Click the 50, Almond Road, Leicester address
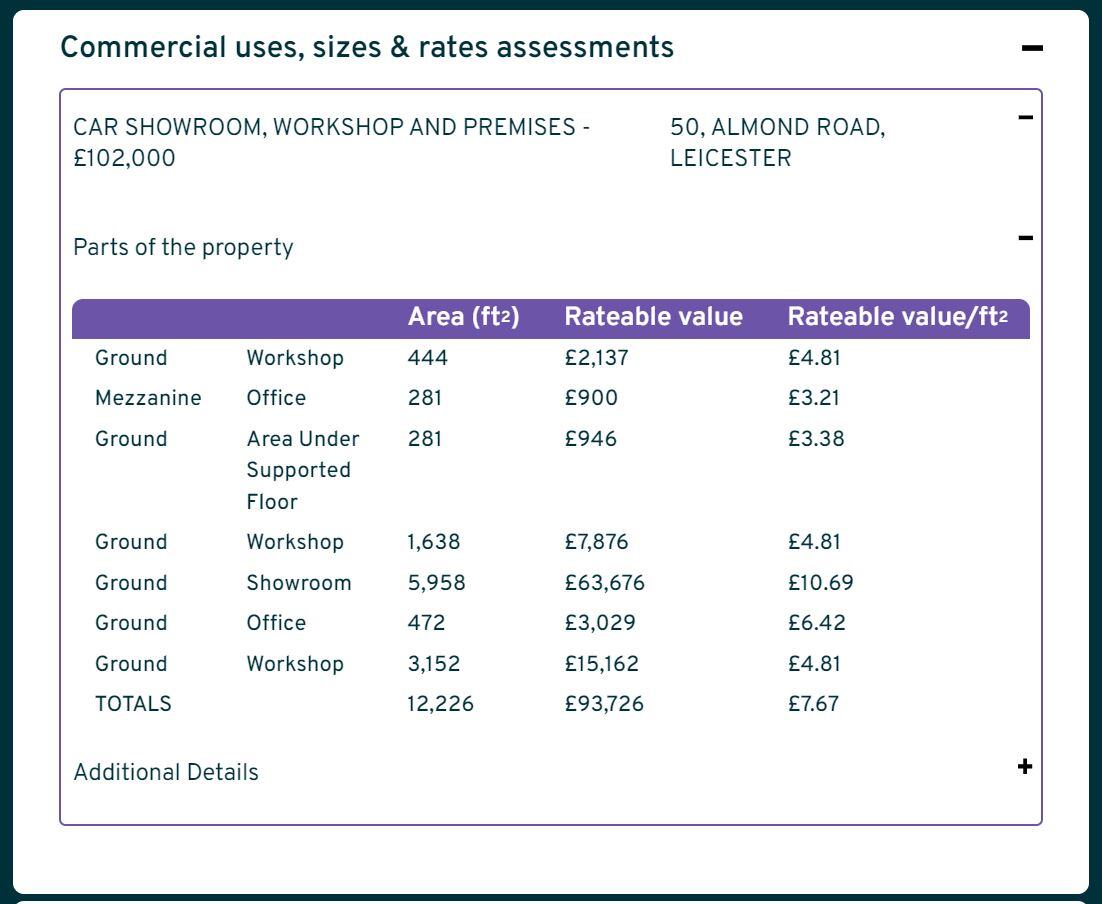1102x904 pixels. point(777,142)
